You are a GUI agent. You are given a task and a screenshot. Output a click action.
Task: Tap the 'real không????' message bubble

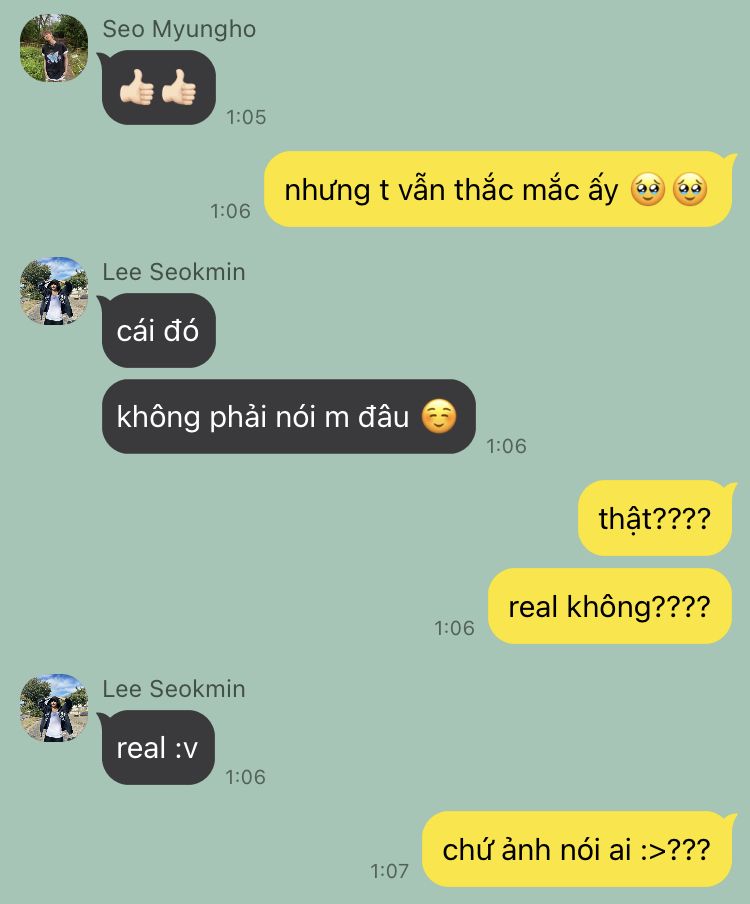coord(610,606)
